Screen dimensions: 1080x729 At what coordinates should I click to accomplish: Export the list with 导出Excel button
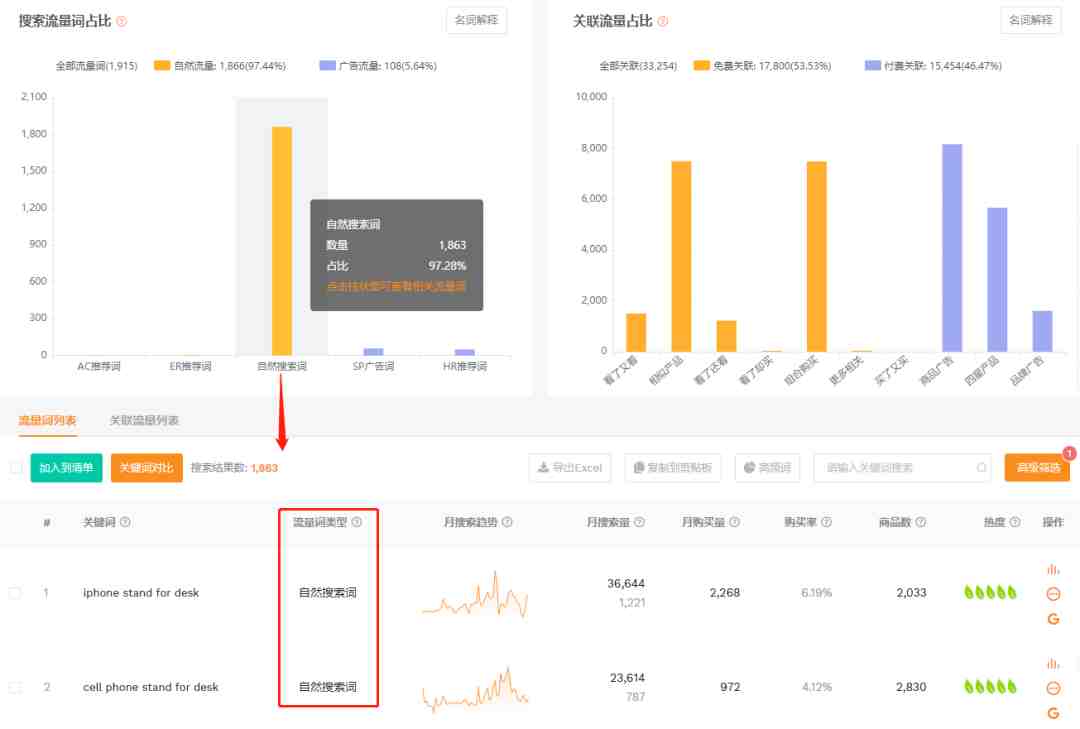coord(570,468)
